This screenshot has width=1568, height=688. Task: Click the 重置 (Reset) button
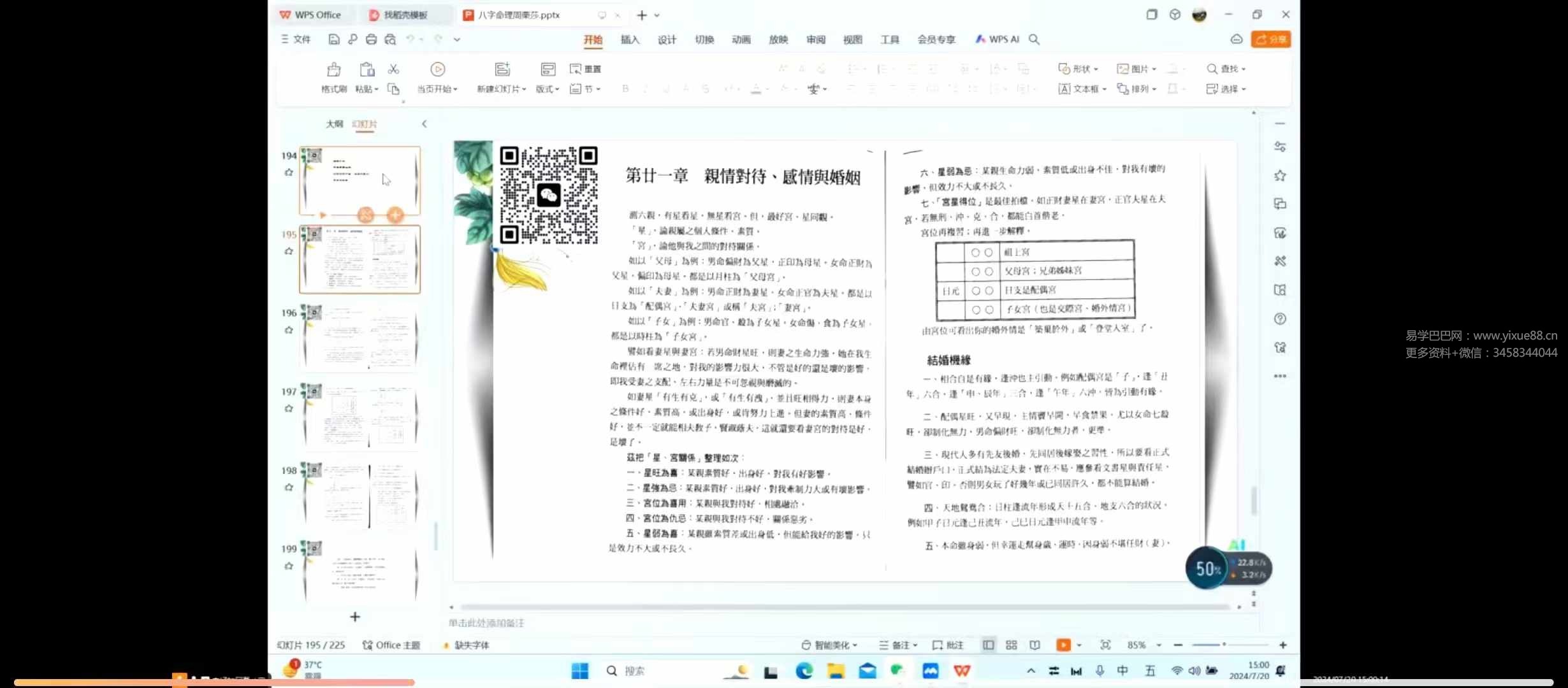coord(585,68)
